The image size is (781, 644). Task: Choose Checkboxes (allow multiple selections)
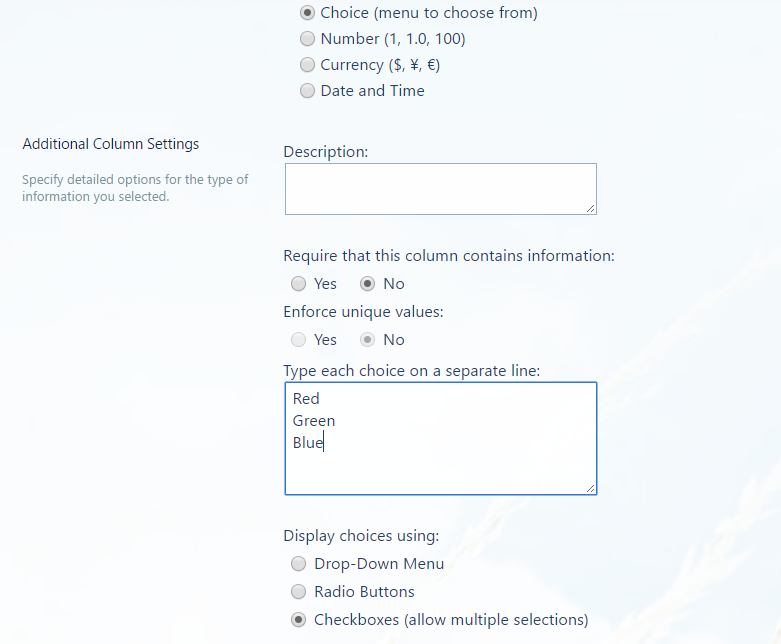[x=298, y=620]
